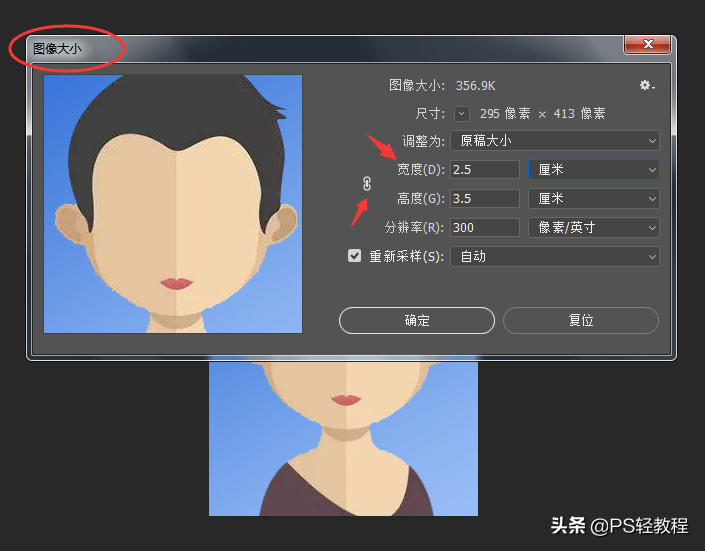The height and width of the screenshot is (551, 705).
Task: Click the resolution field showing 300
Action: 484,228
